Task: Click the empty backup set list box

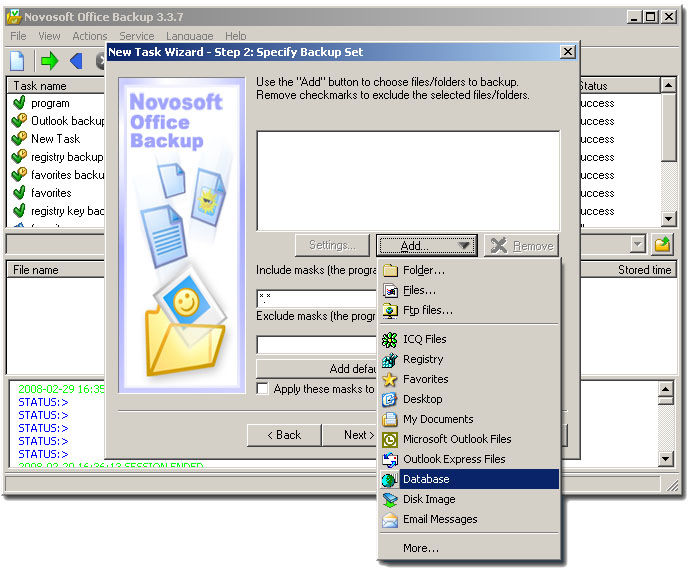Action: click(408, 180)
